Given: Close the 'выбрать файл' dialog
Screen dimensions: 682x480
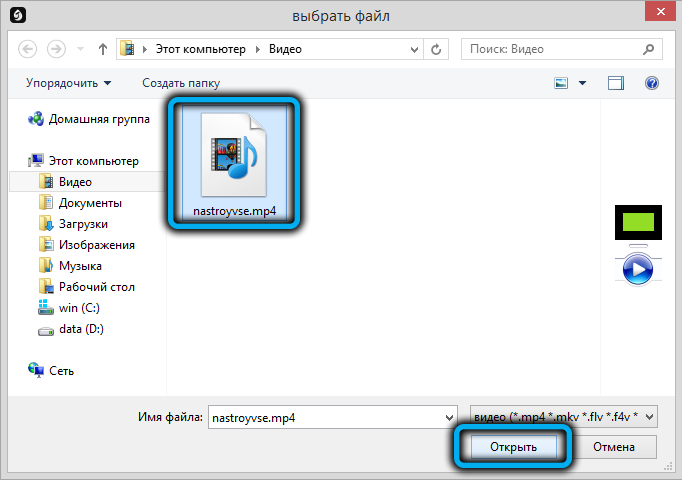Looking at the screenshot, I should pyautogui.click(x=660, y=11).
